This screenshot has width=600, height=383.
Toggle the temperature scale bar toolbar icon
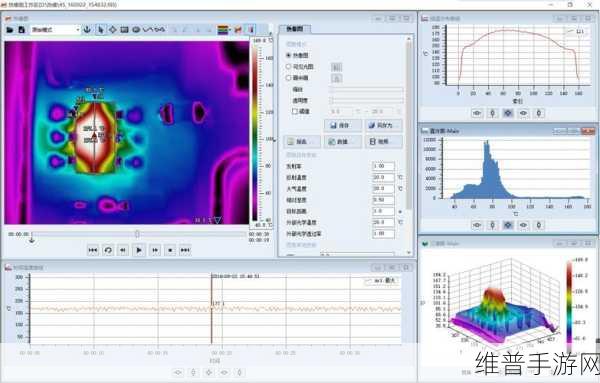tap(251, 29)
